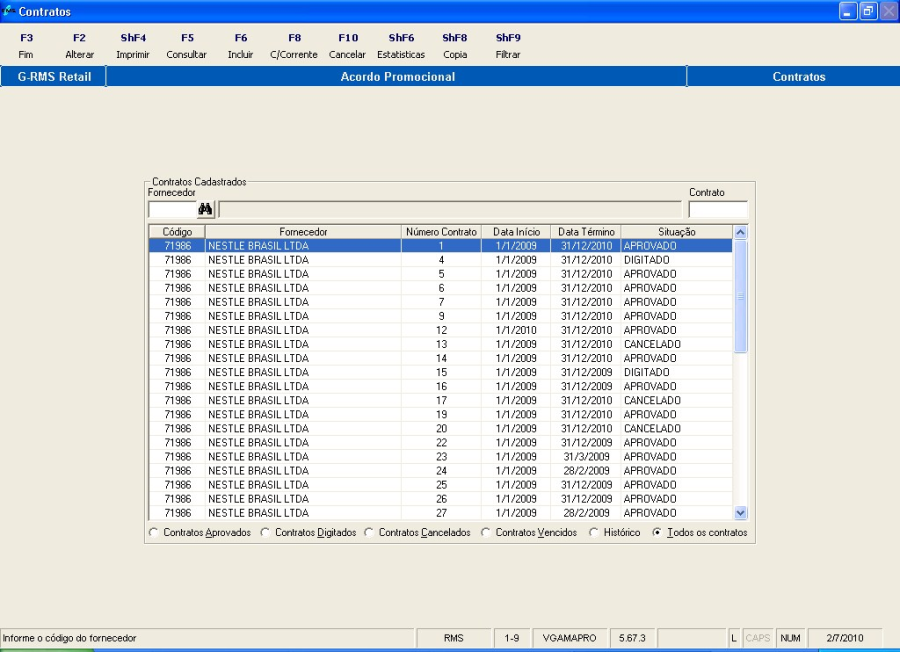This screenshot has height=652, width=900.
Task: Click the Fornecedor column header
Action: pyautogui.click(x=303, y=232)
